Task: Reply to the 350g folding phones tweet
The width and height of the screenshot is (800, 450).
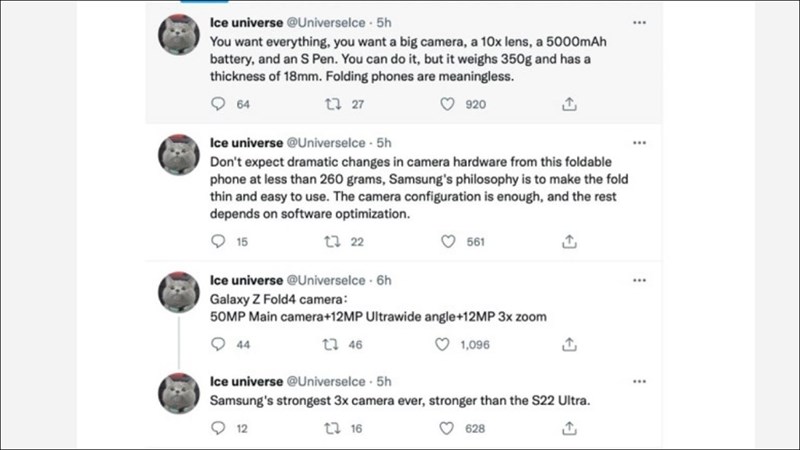Action: pos(217,103)
